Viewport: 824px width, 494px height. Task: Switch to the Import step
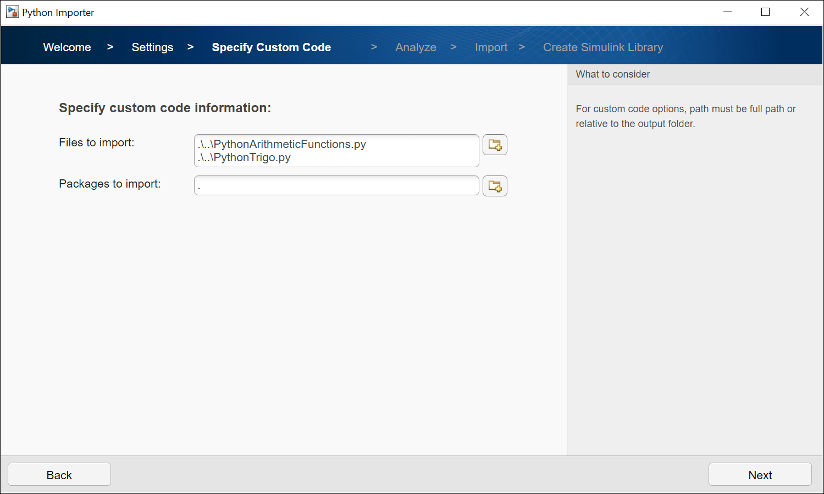coord(491,47)
